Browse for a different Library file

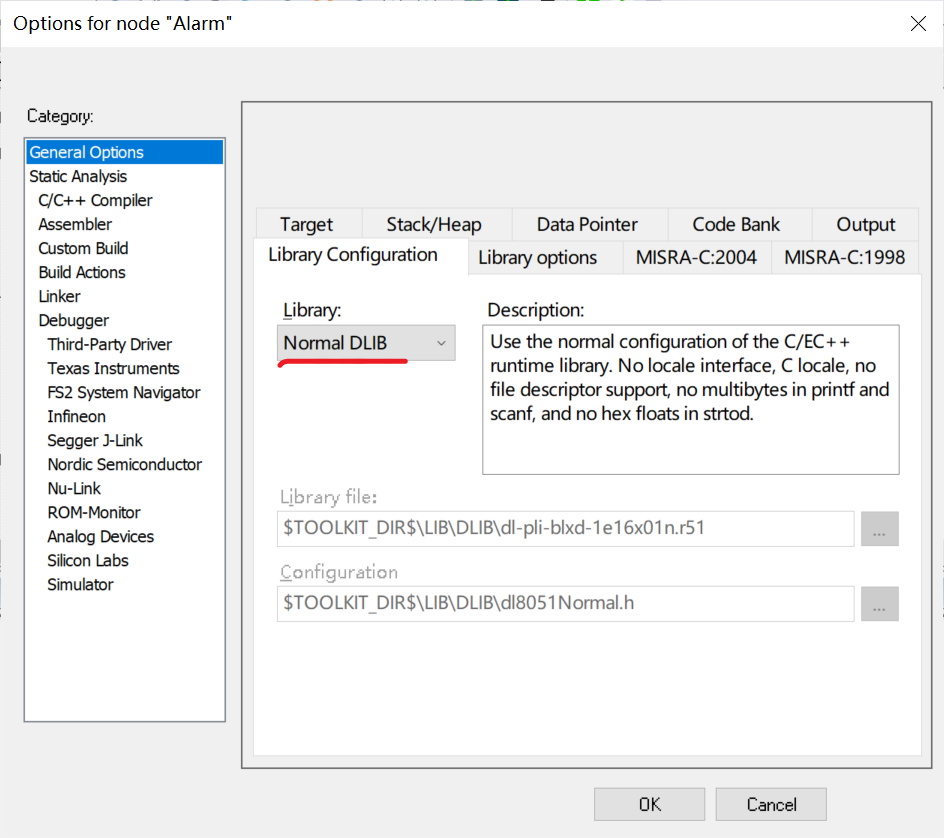pyautogui.click(x=879, y=528)
